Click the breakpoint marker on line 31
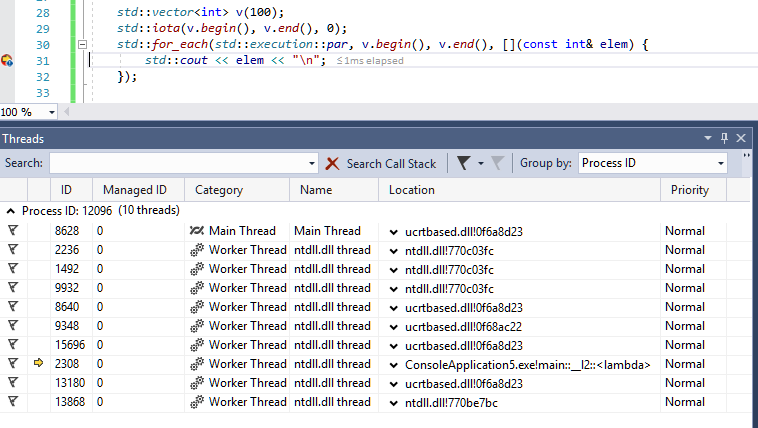This screenshot has width=758, height=428. (8, 61)
